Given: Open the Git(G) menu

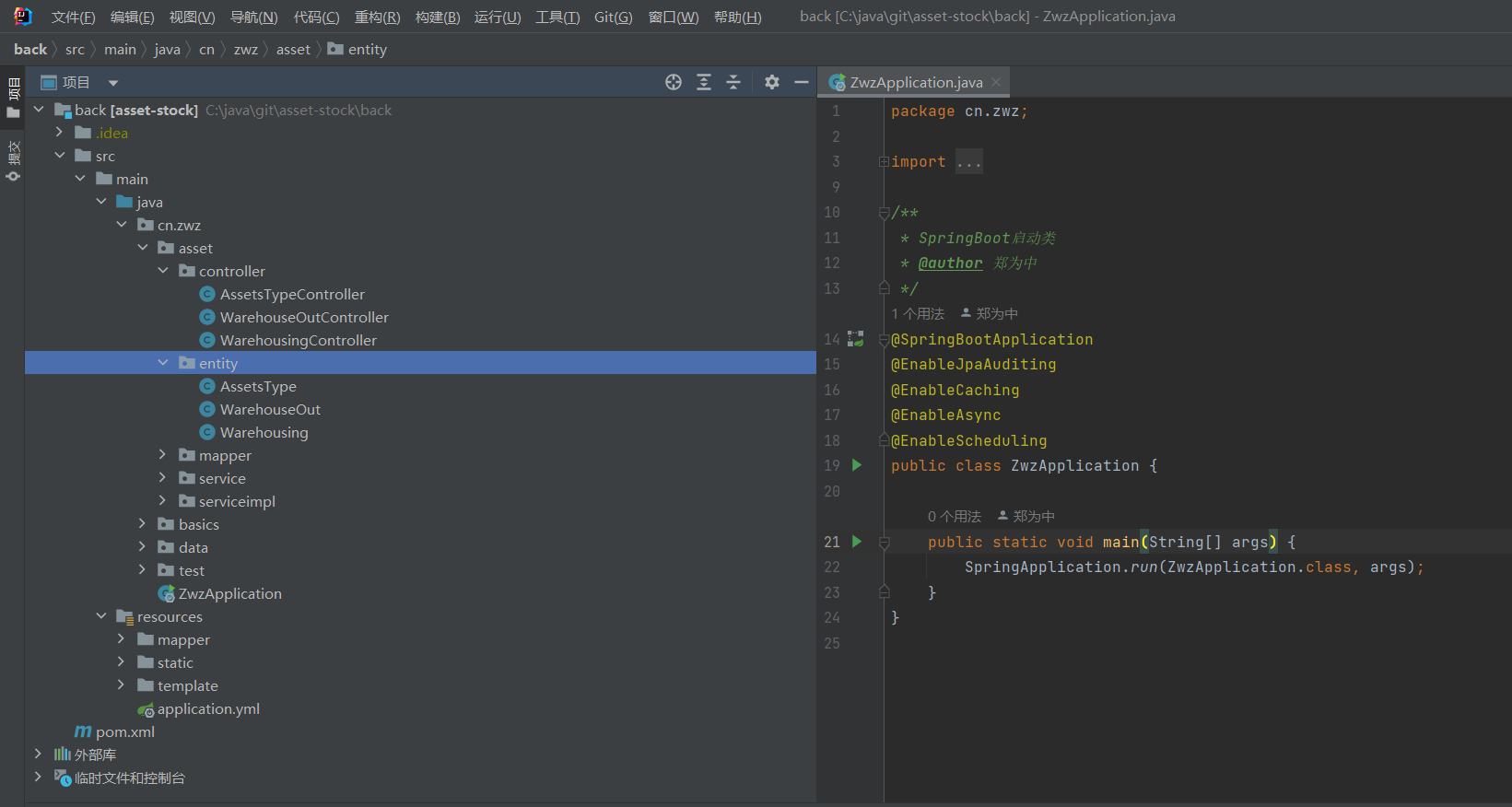Looking at the screenshot, I should pos(613,17).
